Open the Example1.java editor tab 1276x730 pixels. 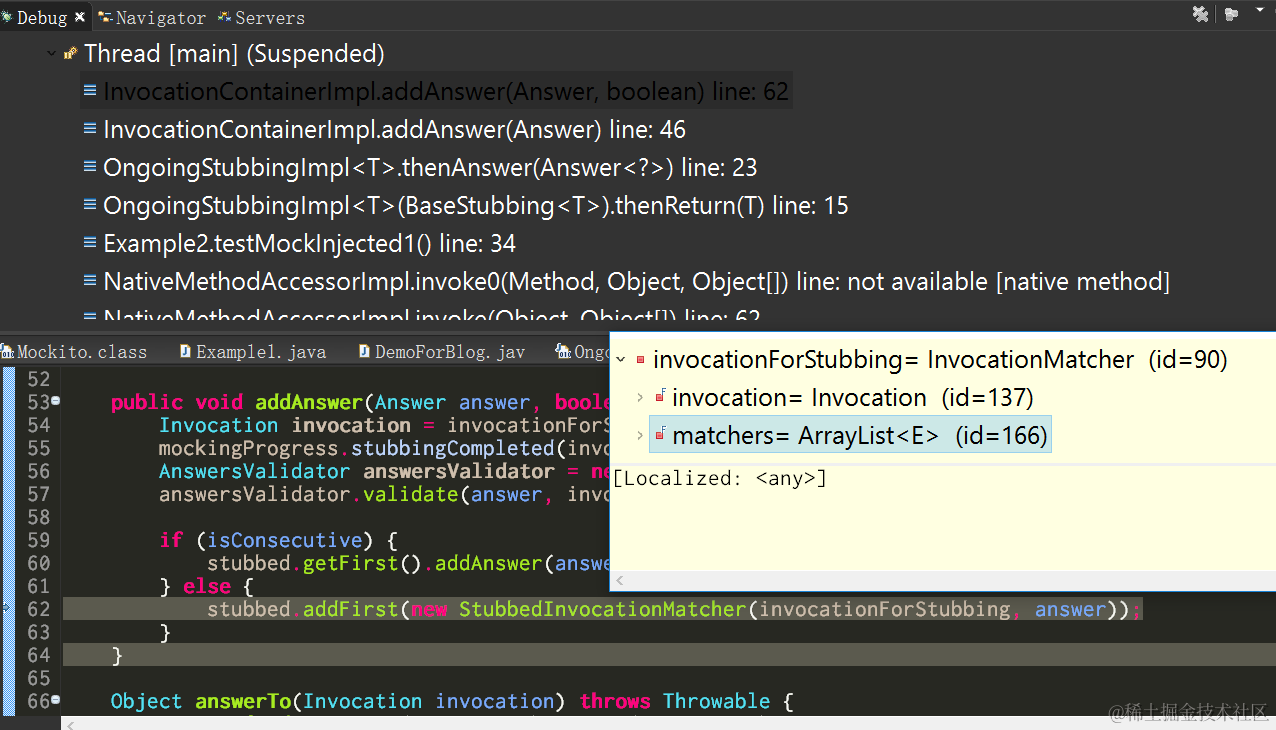(x=261, y=352)
